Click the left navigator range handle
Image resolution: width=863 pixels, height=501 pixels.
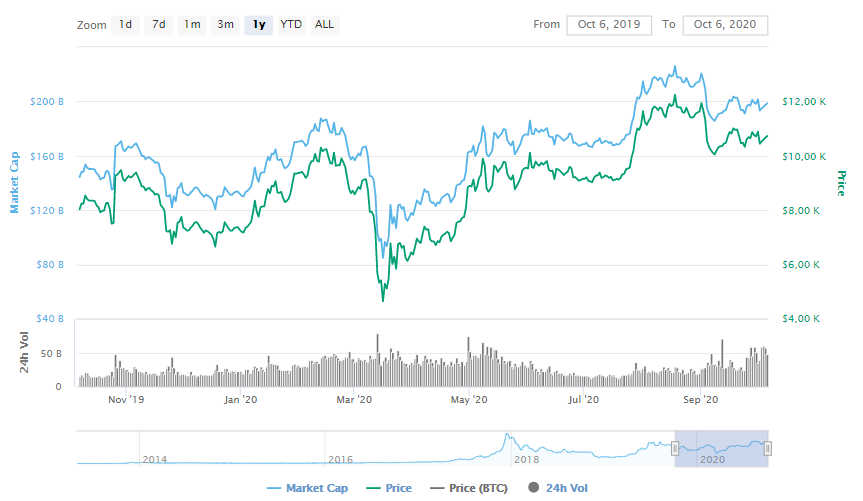(675, 448)
